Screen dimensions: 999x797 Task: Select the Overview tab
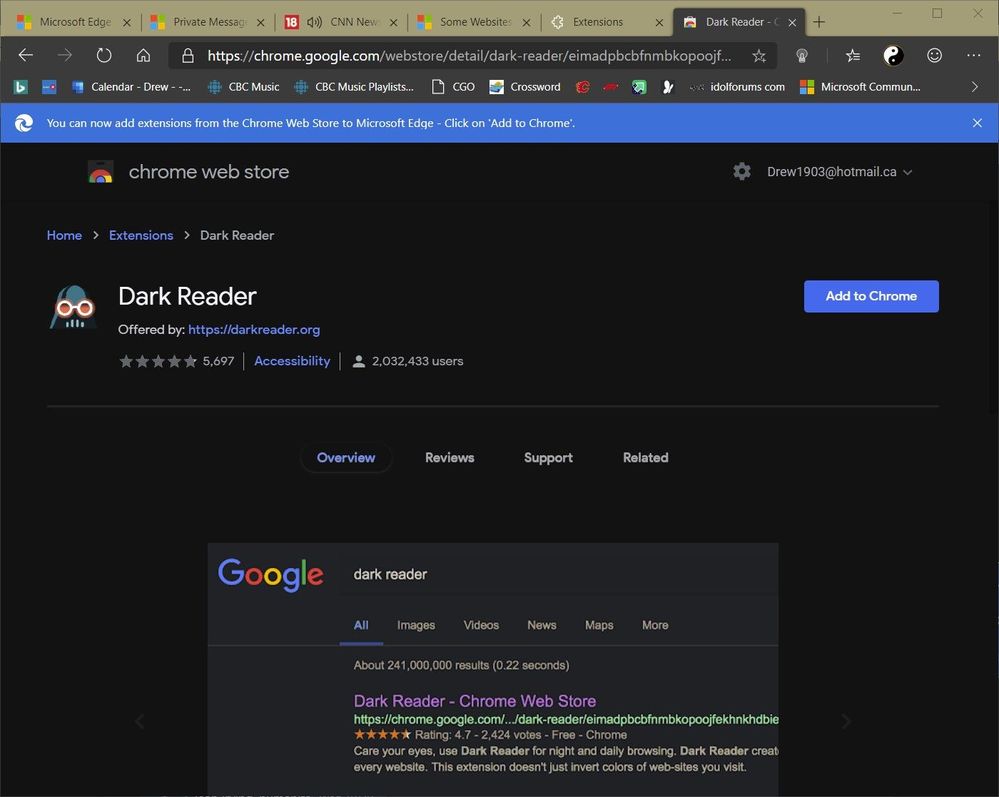[346, 457]
